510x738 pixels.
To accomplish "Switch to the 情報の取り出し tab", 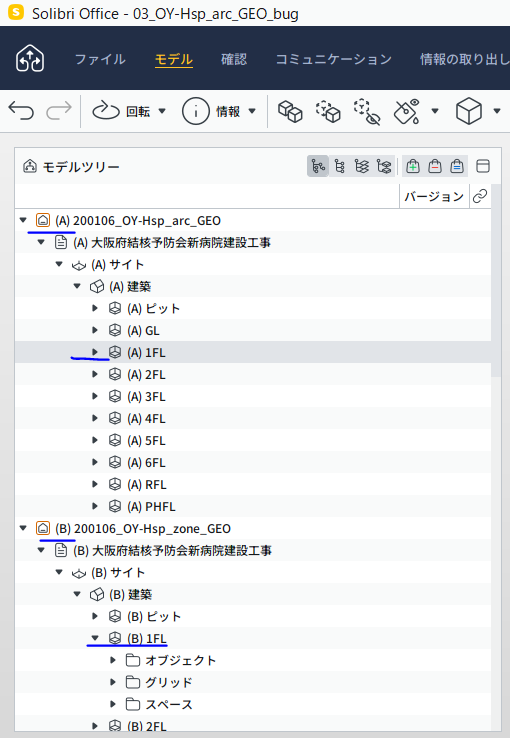I will click(464, 59).
